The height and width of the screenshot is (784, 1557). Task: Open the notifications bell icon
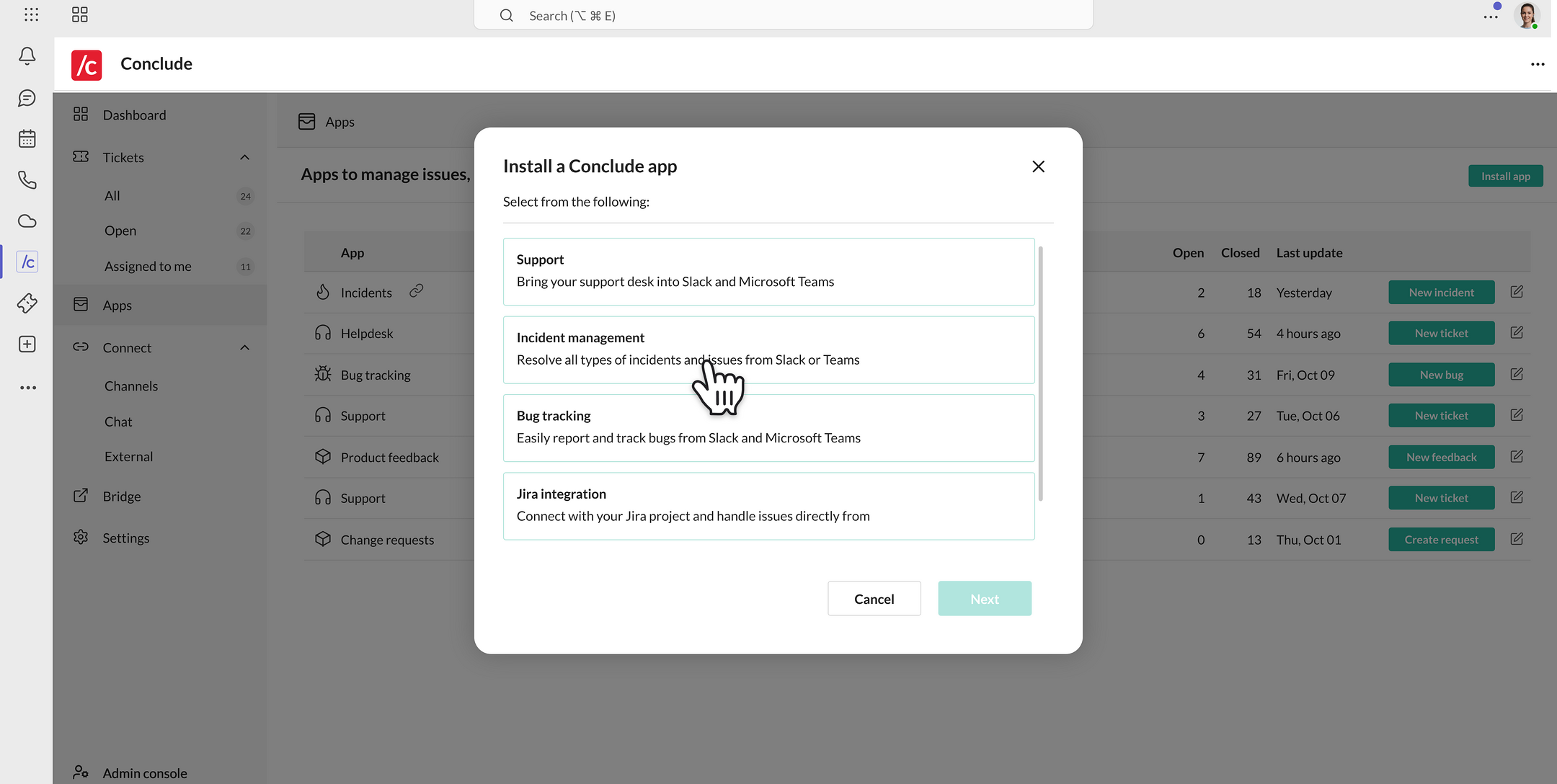point(27,55)
